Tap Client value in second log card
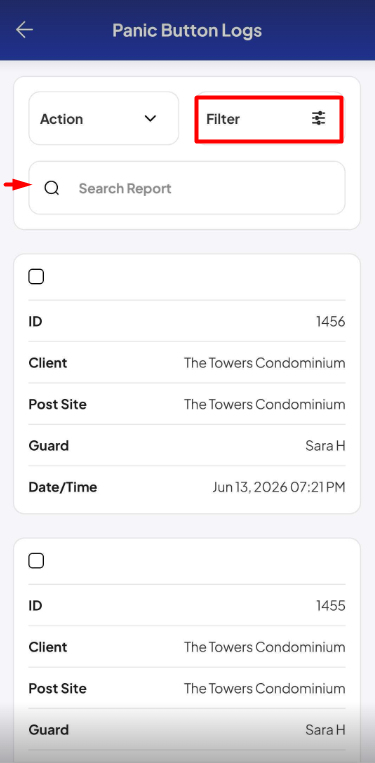Viewport: 375px width, 763px height. pos(265,647)
